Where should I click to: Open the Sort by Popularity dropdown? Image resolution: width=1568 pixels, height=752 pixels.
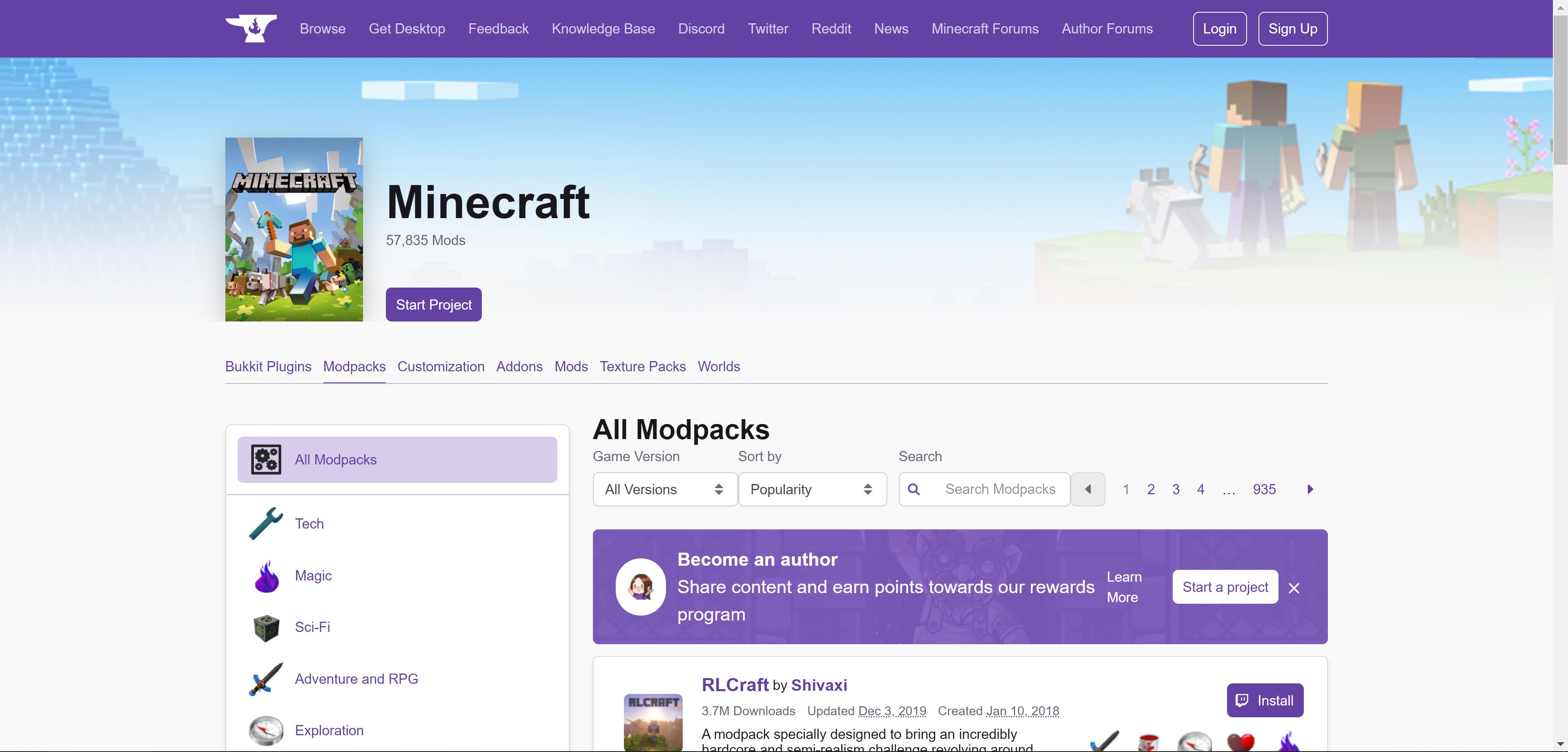[811, 489]
